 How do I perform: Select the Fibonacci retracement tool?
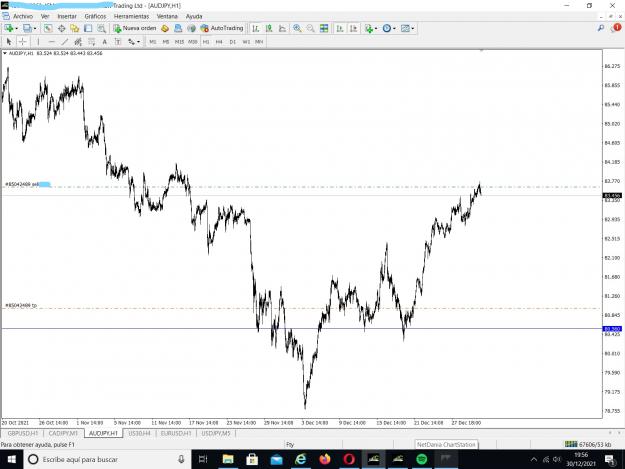point(92,41)
